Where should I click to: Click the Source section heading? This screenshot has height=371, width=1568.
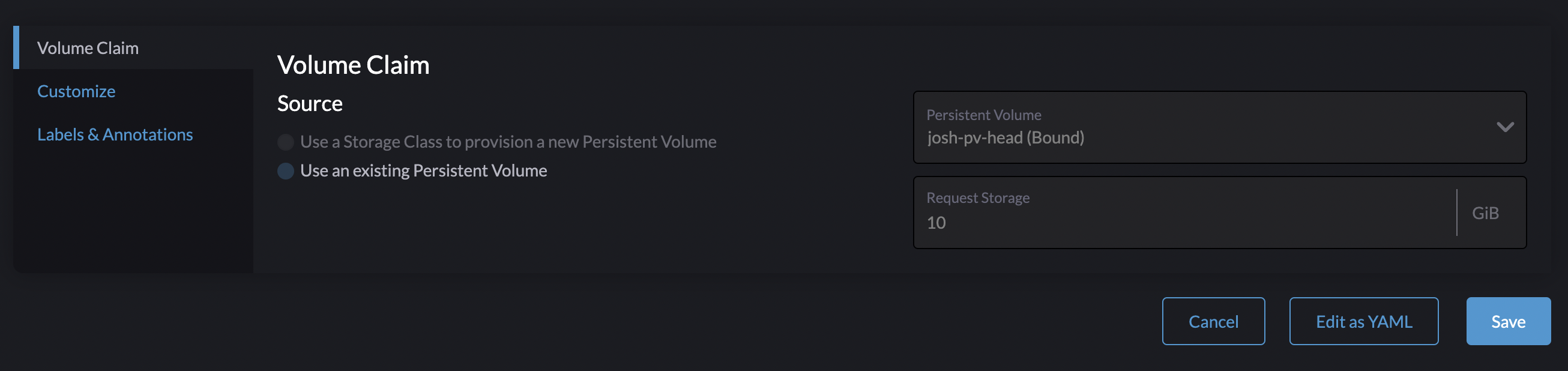click(310, 104)
